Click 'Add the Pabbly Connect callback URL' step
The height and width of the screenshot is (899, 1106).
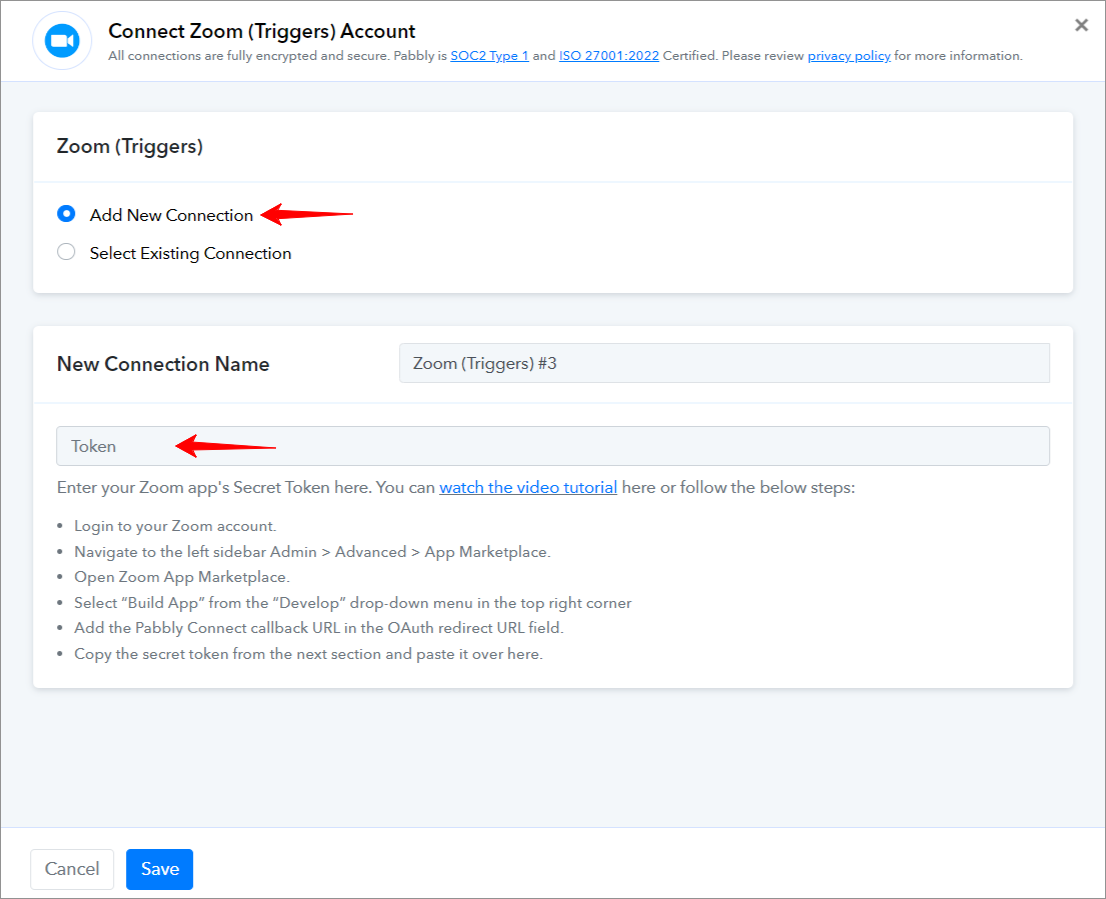tap(319, 628)
